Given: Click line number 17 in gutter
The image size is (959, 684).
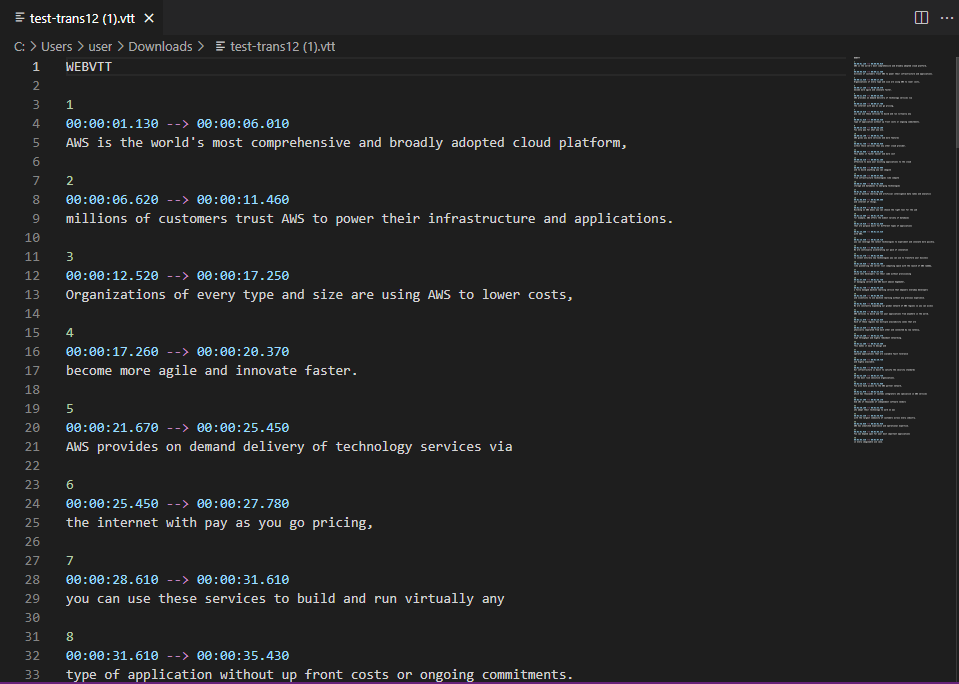Looking at the screenshot, I should point(32,370).
